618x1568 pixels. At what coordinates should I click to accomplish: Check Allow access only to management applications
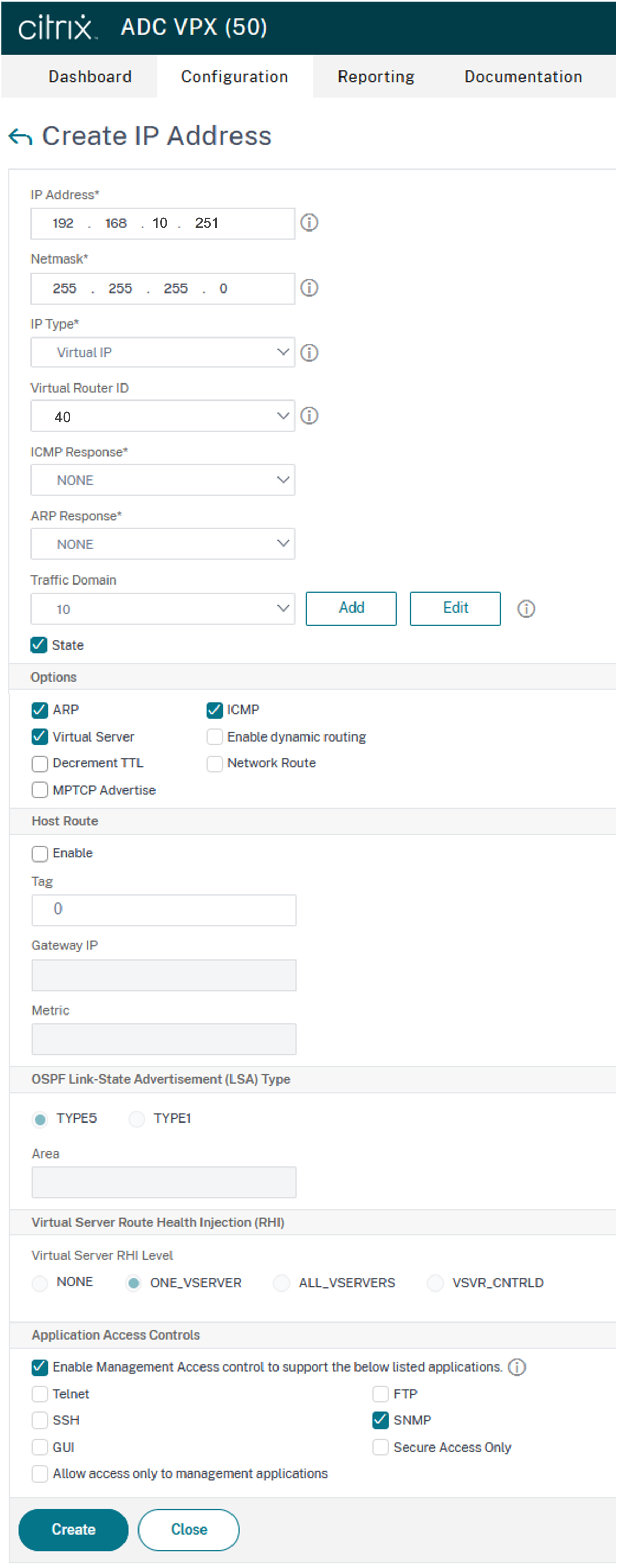pos(40,1473)
